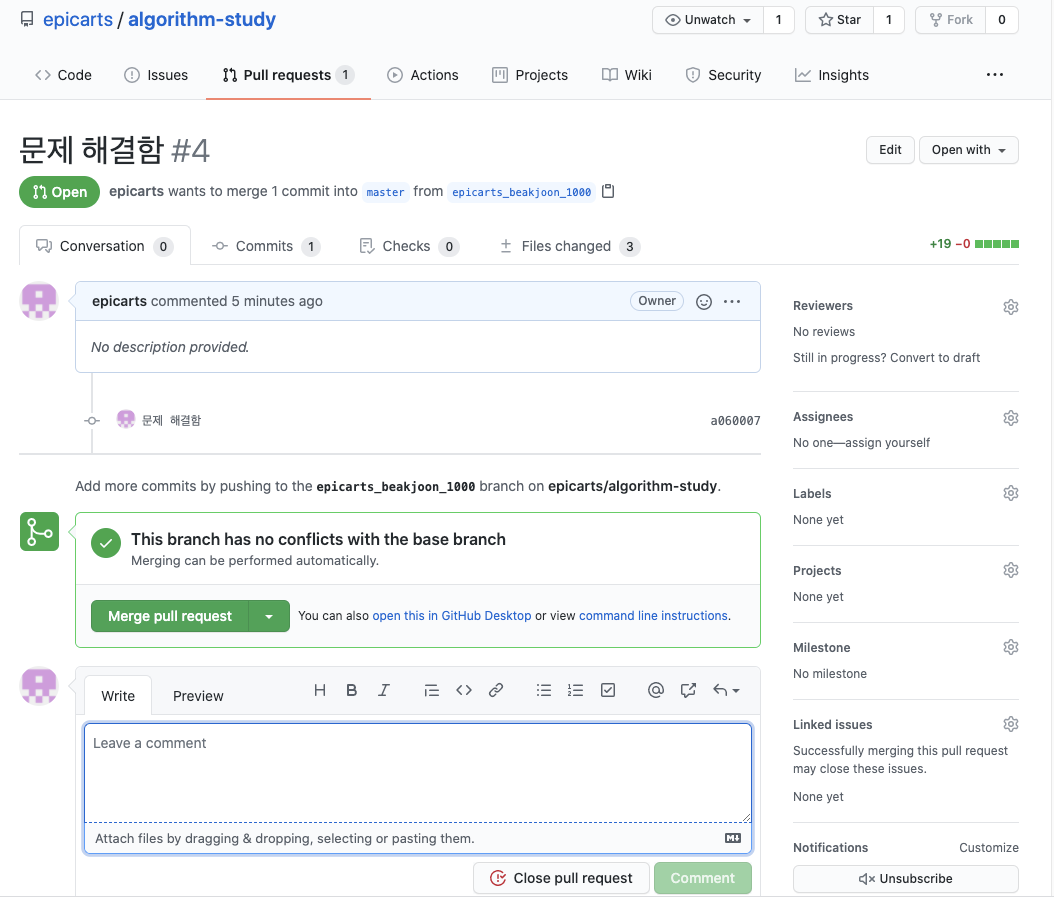
Task: Open commit a060007
Action: [x=735, y=421]
